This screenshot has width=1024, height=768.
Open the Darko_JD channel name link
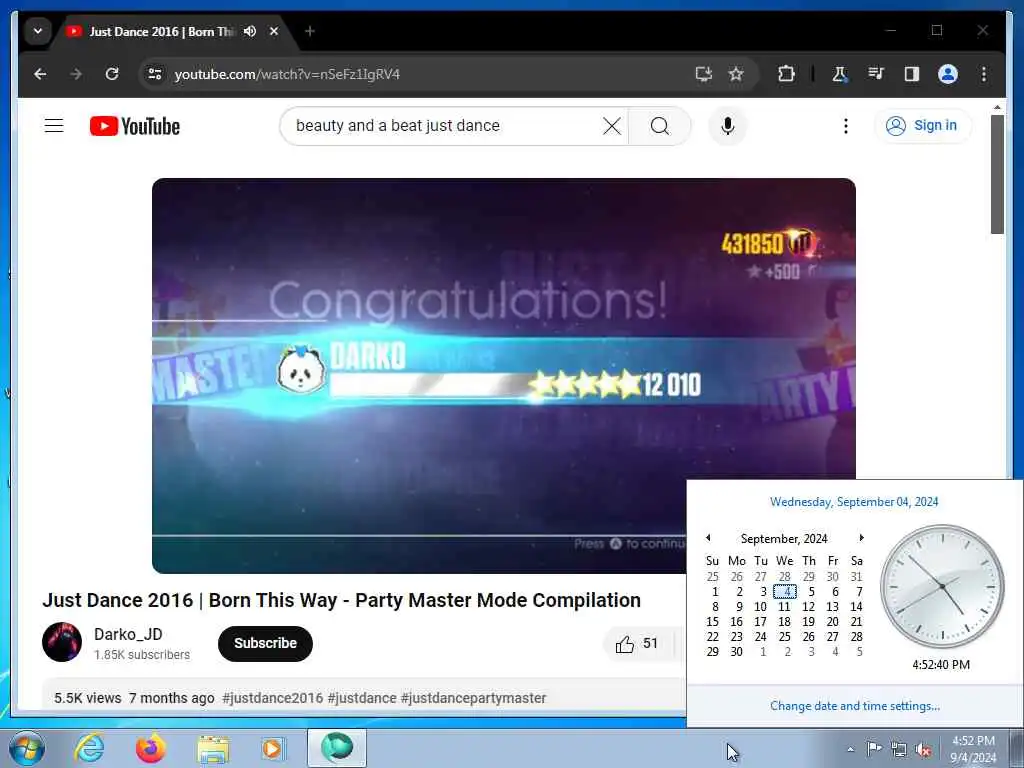click(x=128, y=634)
